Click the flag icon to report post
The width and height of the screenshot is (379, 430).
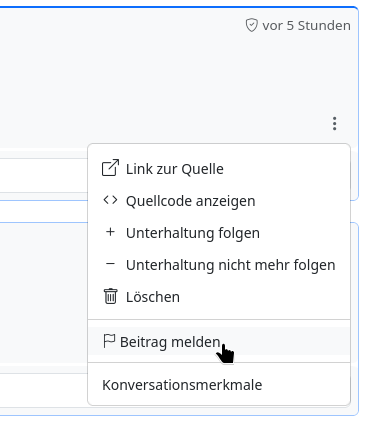click(109, 341)
